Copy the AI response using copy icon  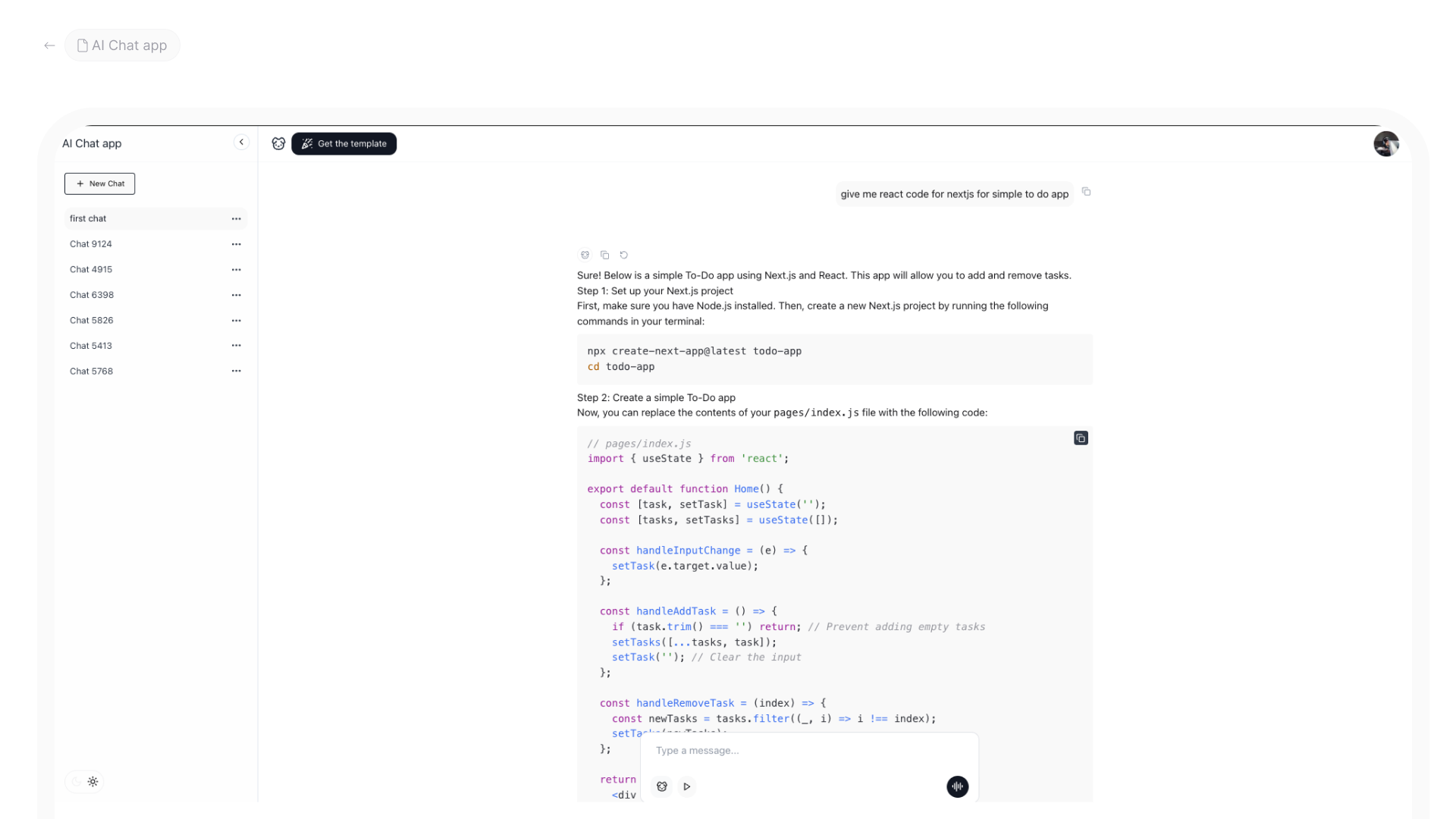pos(604,255)
